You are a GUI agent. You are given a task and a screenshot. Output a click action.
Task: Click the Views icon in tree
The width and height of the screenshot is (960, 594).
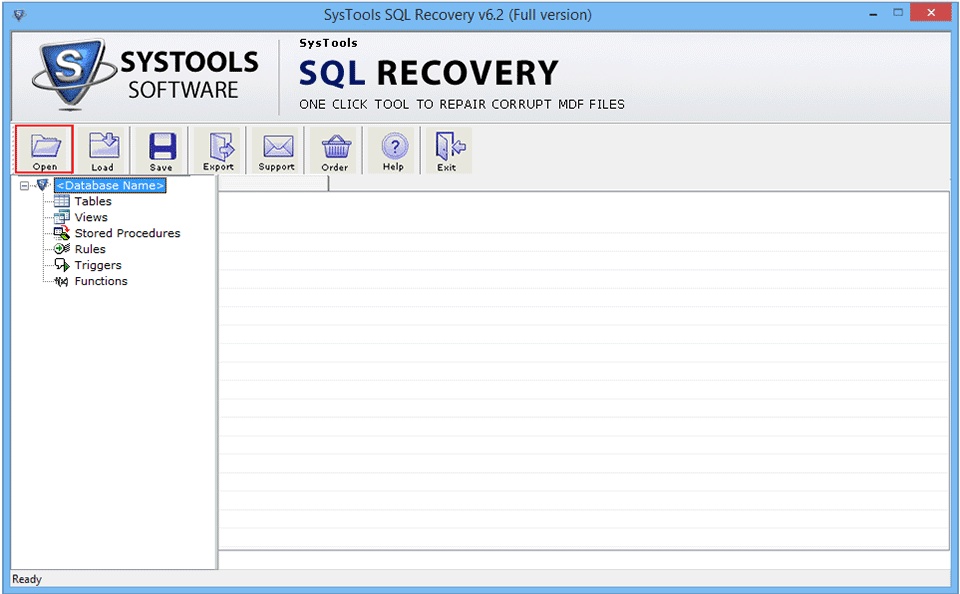coord(62,217)
